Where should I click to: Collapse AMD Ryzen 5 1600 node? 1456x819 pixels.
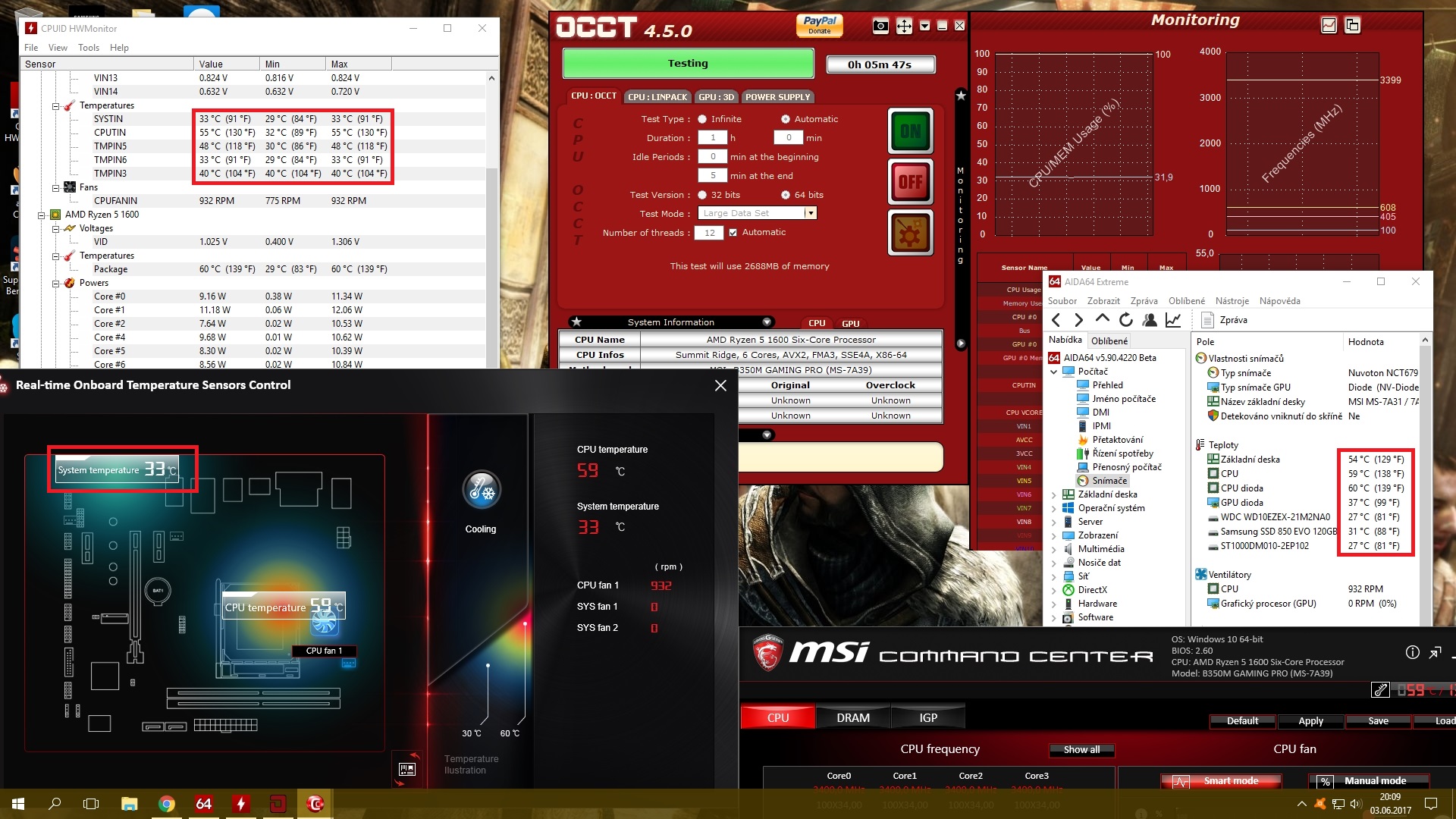pyautogui.click(x=42, y=215)
